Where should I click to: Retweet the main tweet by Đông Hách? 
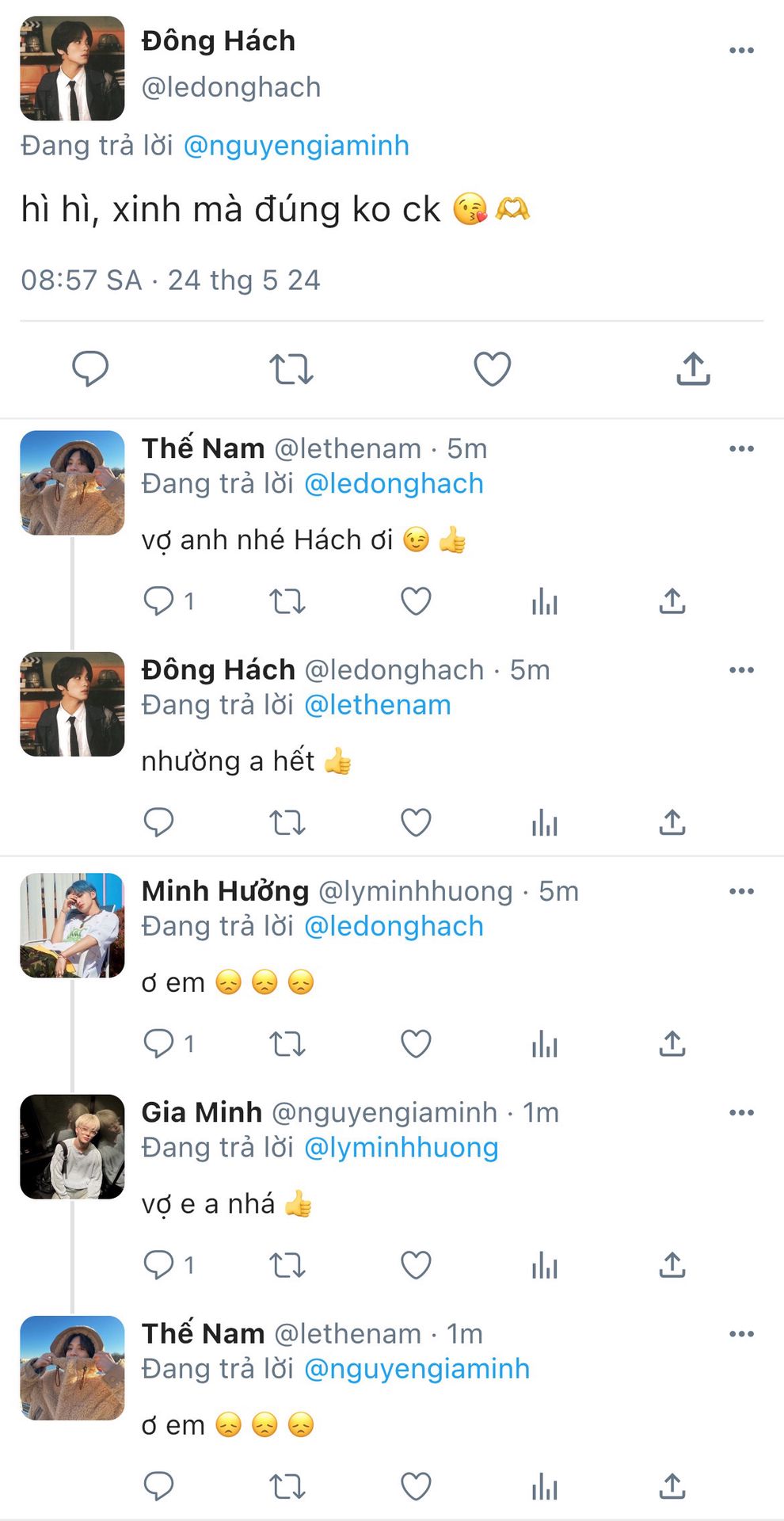click(x=291, y=369)
